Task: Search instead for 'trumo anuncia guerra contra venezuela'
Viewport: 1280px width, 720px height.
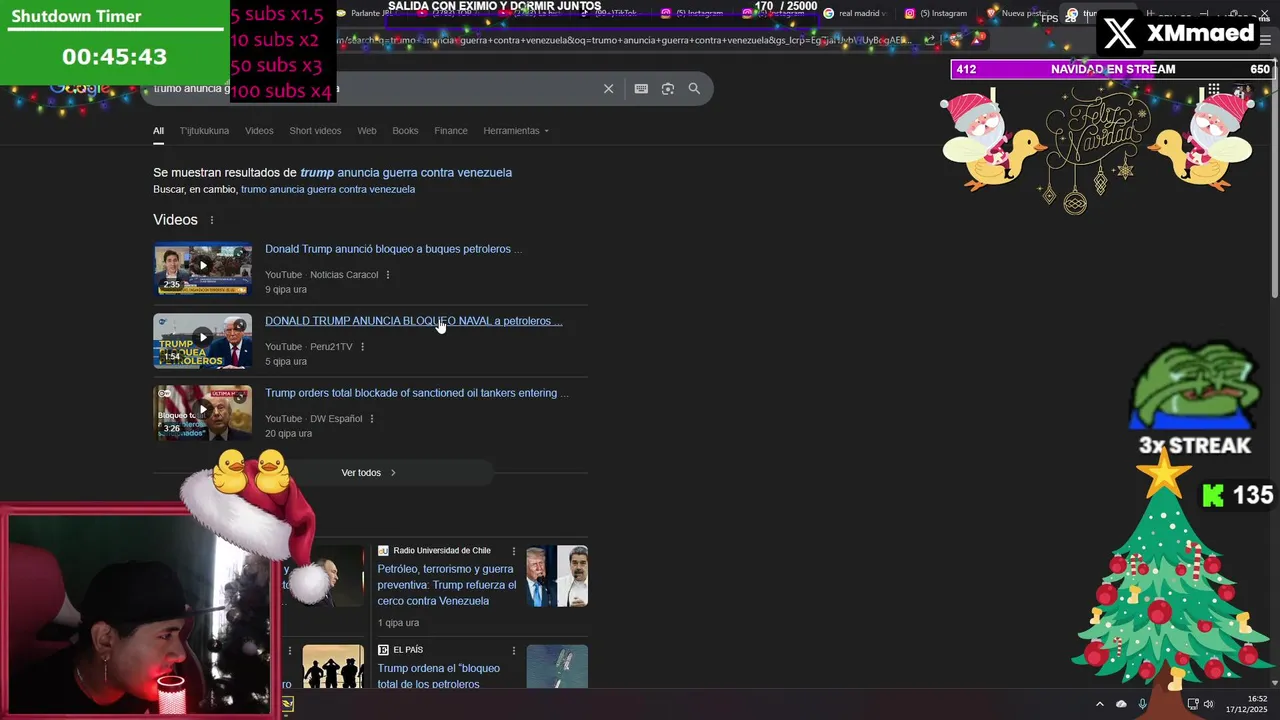Action: [x=328, y=189]
